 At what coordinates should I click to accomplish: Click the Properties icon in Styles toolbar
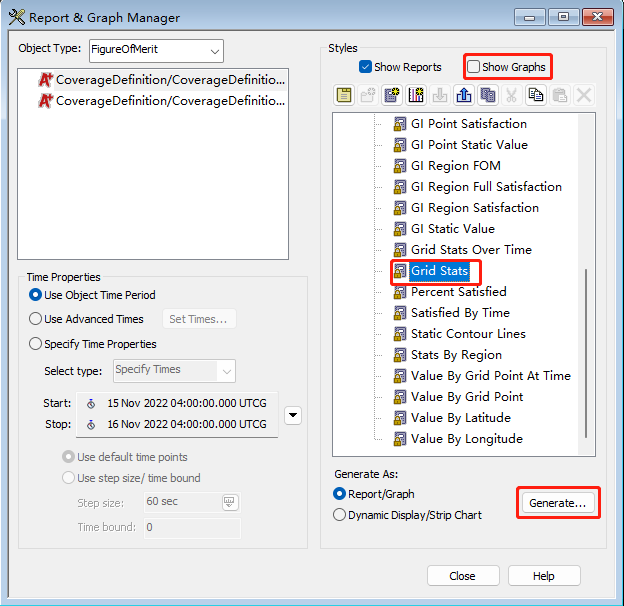(x=344, y=95)
